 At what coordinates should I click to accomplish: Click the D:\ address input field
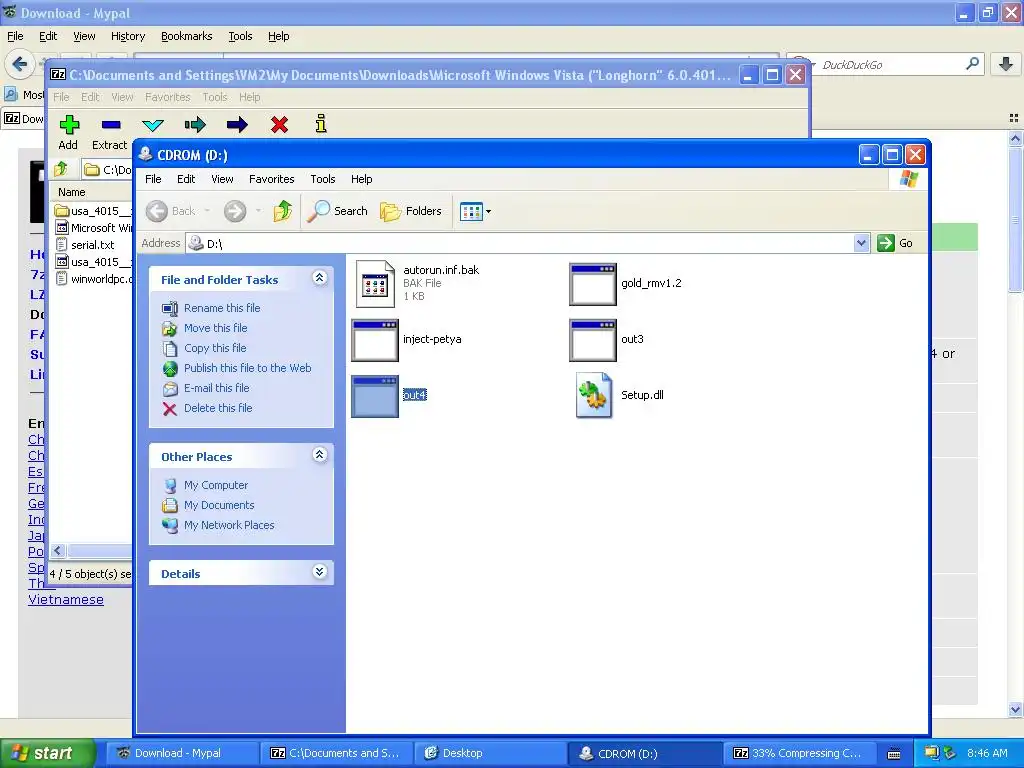coord(520,243)
